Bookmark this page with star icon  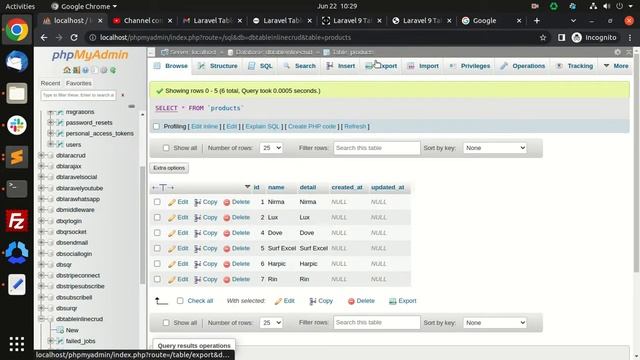[x=543, y=38]
